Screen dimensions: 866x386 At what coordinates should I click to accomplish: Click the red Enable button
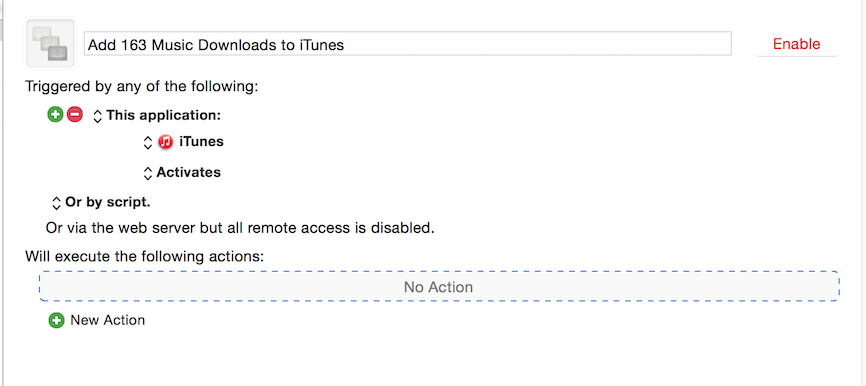click(x=796, y=44)
